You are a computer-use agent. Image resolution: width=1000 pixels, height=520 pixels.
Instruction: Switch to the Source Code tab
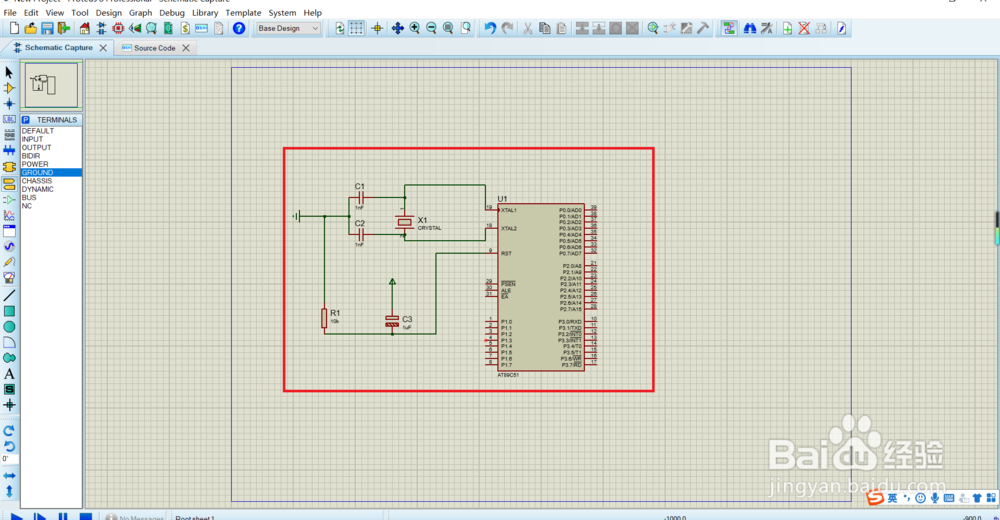point(154,48)
